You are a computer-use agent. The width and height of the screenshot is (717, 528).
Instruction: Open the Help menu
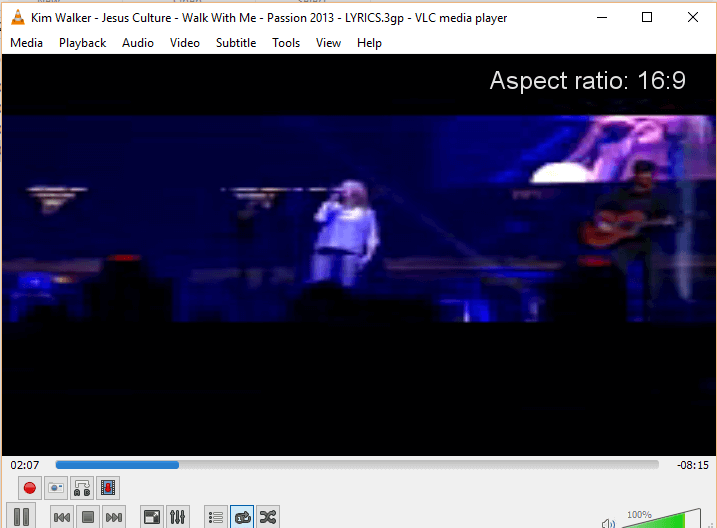coord(369,43)
